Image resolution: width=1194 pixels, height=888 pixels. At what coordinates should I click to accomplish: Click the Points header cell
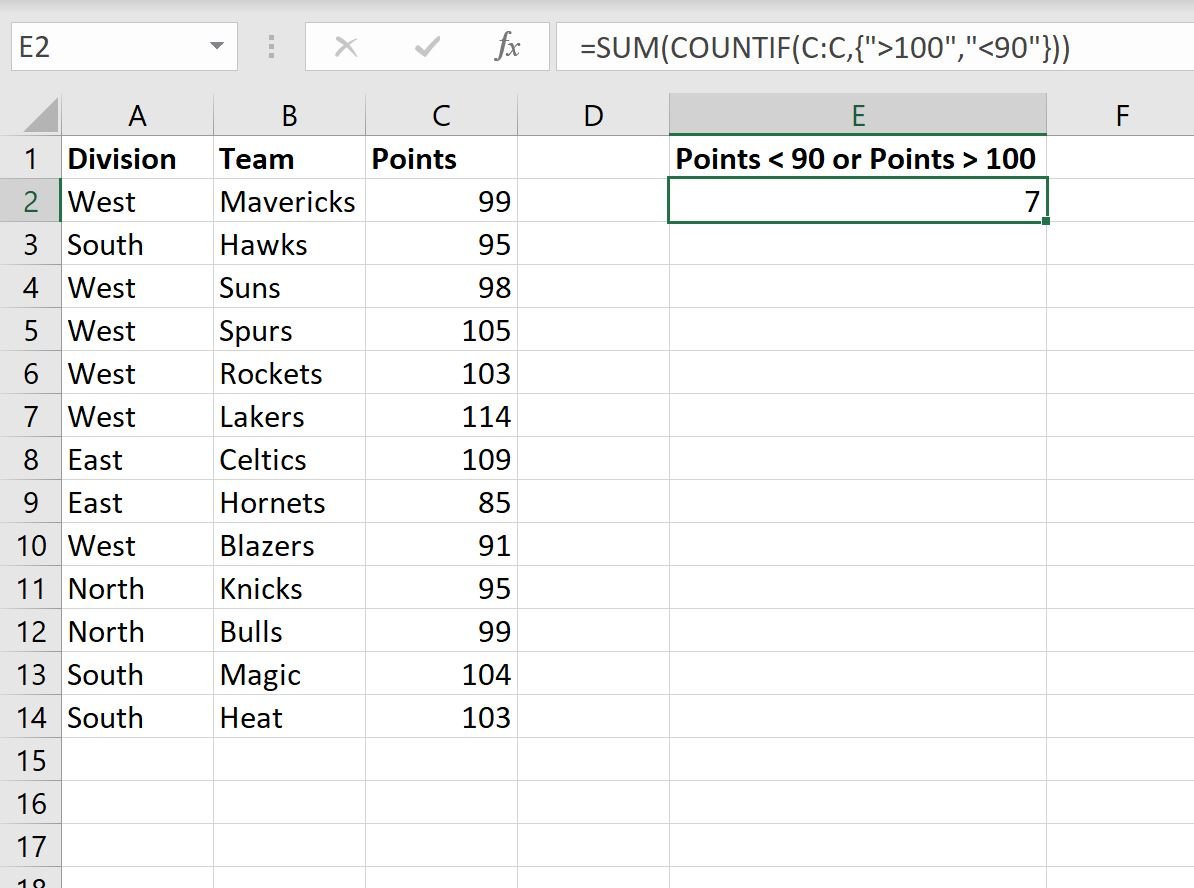click(x=442, y=158)
